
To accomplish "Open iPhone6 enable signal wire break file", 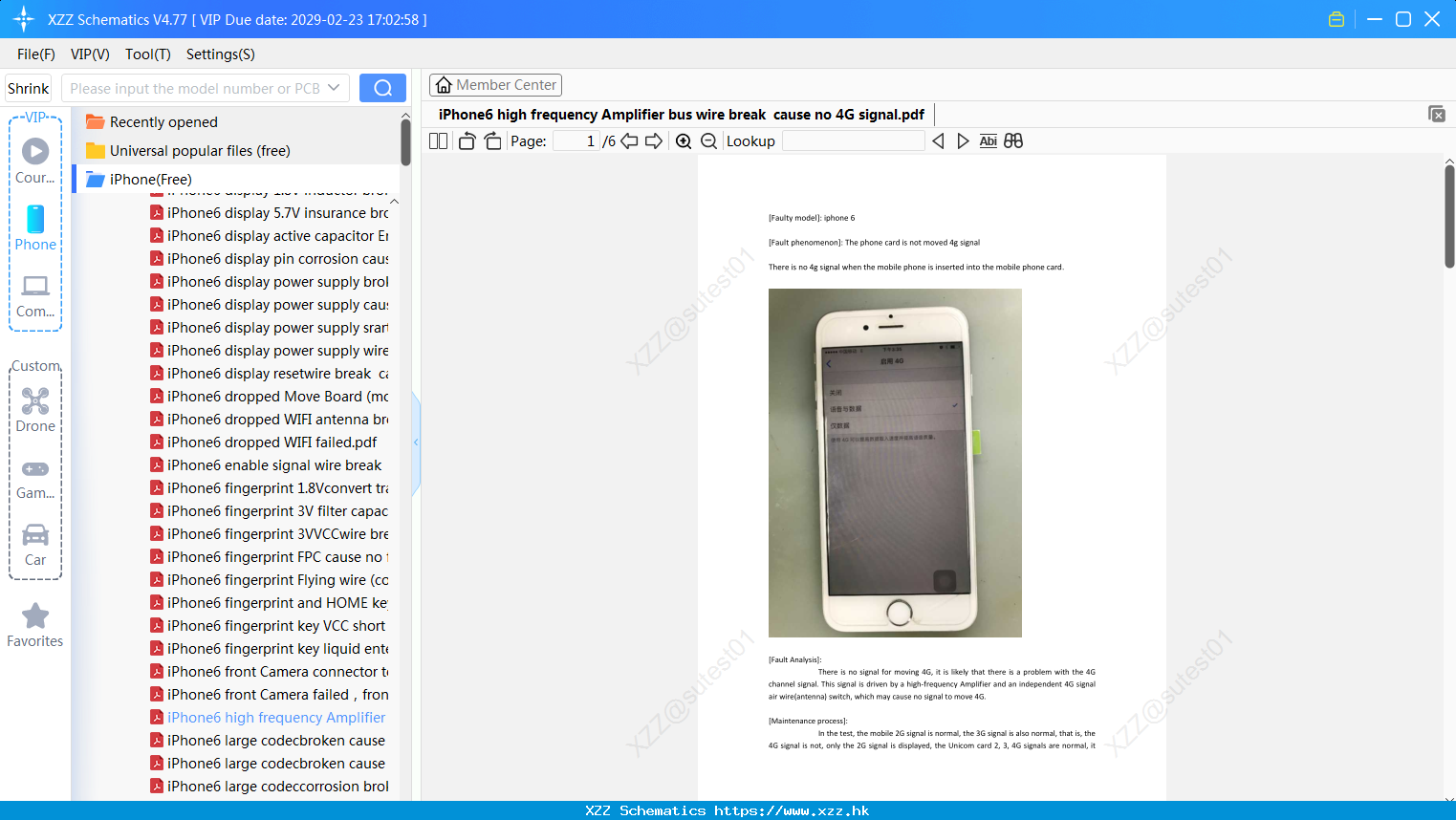I will (x=266, y=465).
